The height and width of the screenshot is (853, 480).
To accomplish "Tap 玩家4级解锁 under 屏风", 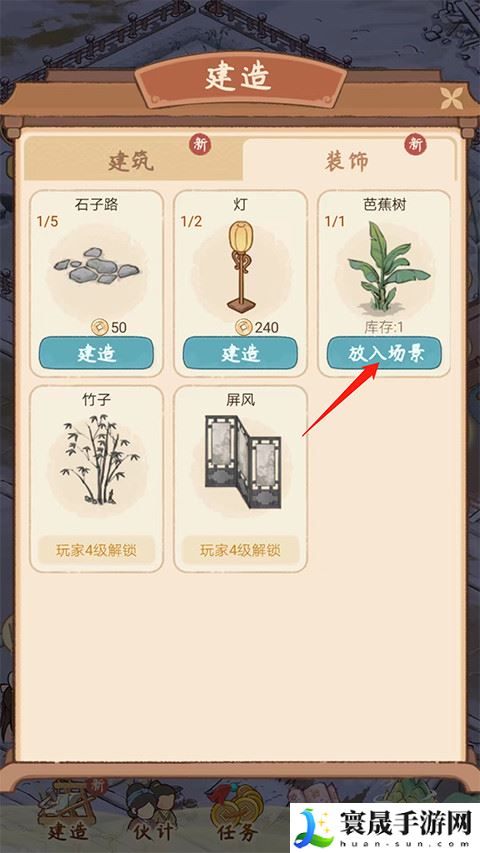I will 240,551.
